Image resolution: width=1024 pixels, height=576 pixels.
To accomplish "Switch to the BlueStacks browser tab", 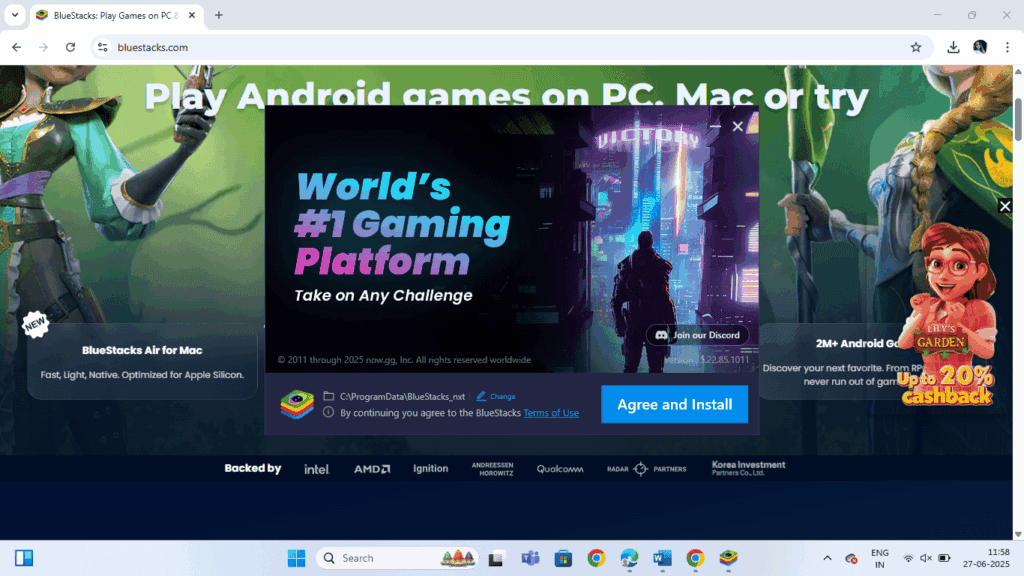I will (110, 15).
